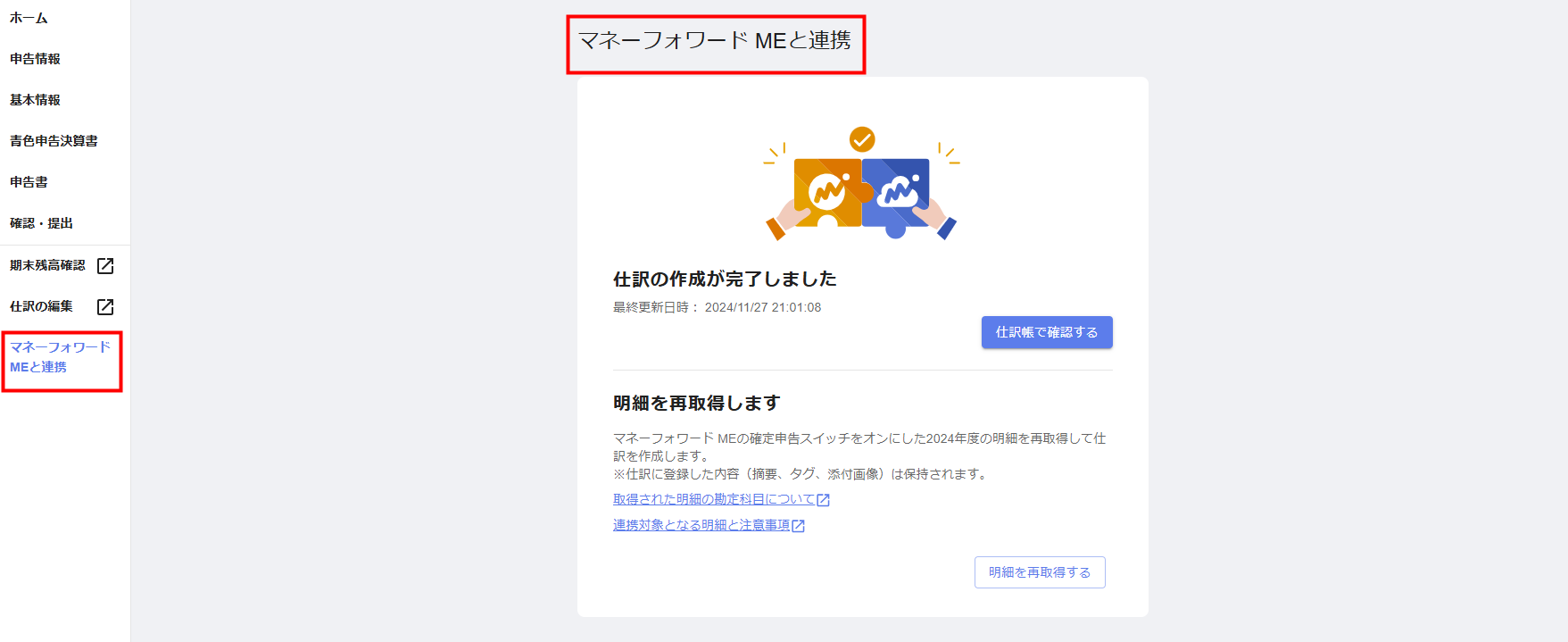The image size is (1568, 642).
Task: Click the blue cloud puzzle piece
Action: pos(896,194)
